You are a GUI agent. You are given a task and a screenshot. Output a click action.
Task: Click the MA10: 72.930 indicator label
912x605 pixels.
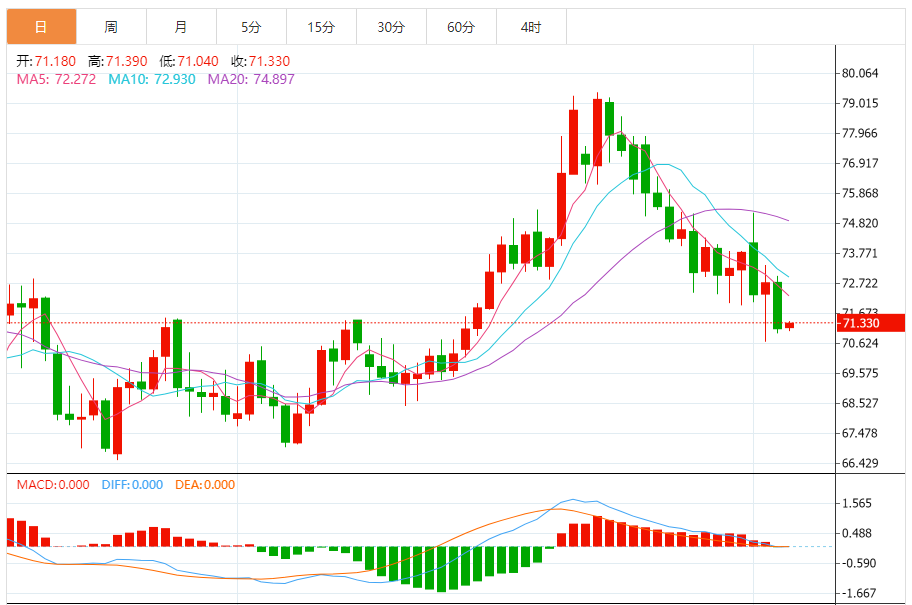pos(152,79)
